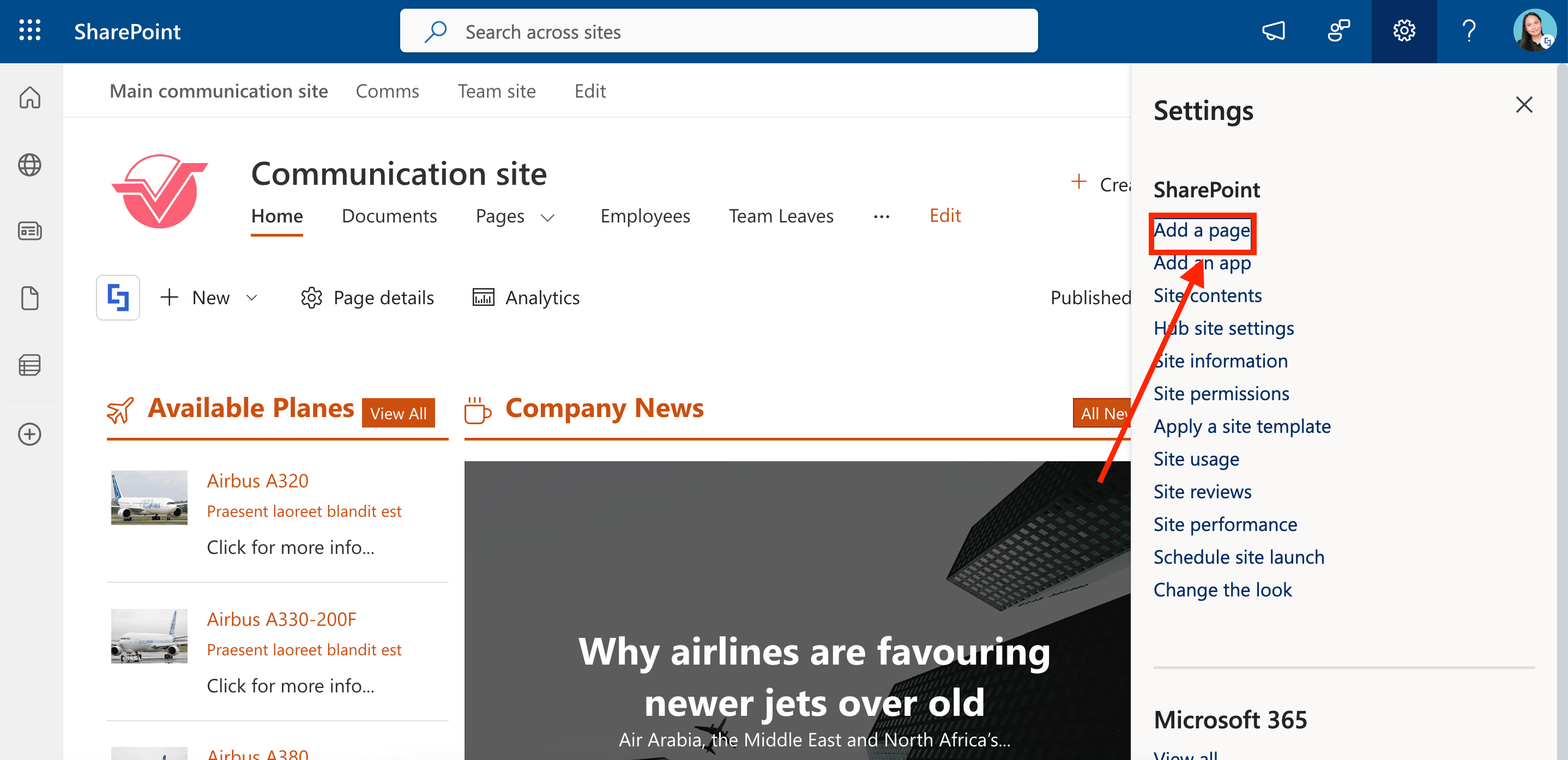Go to Home via the left rail icon
Image resolution: width=1568 pixels, height=760 pixels.
coord(30,98)
